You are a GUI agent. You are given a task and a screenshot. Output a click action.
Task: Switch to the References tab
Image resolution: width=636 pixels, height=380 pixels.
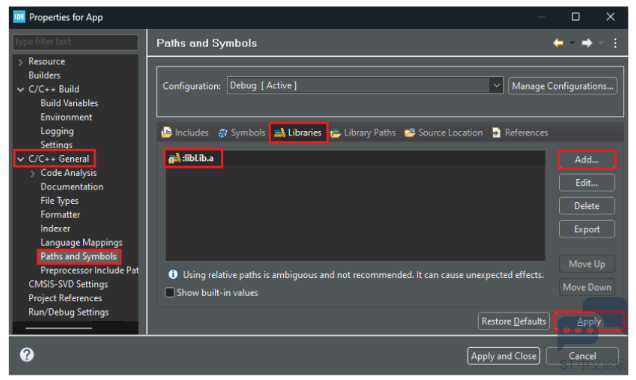pos(520,133)
